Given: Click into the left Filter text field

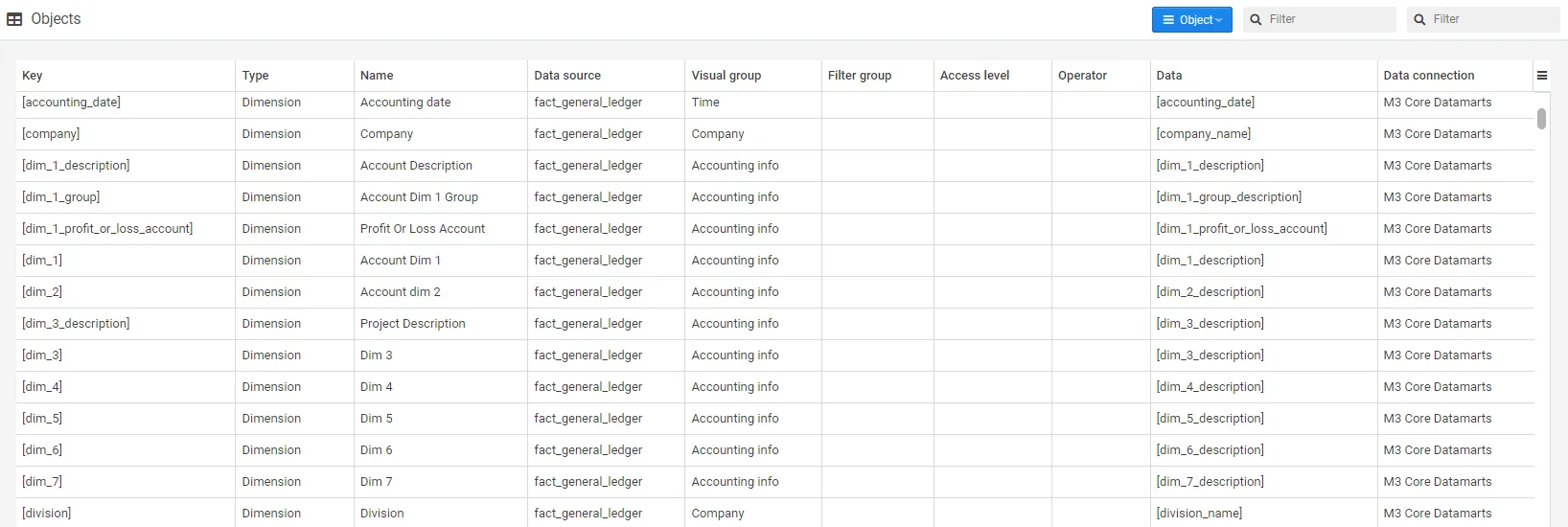Looking at the screenshot, I should pyautogui.click(x=1327, y=19).
